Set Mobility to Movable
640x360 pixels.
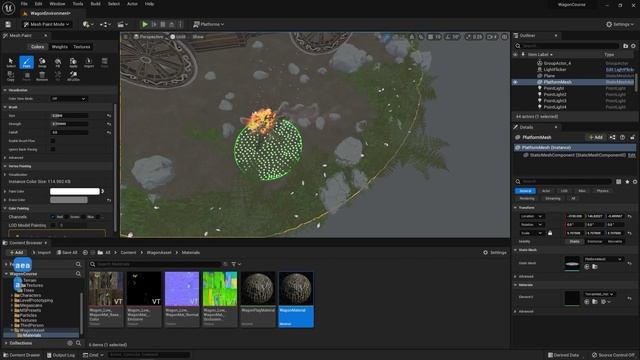tap(615, 242)
